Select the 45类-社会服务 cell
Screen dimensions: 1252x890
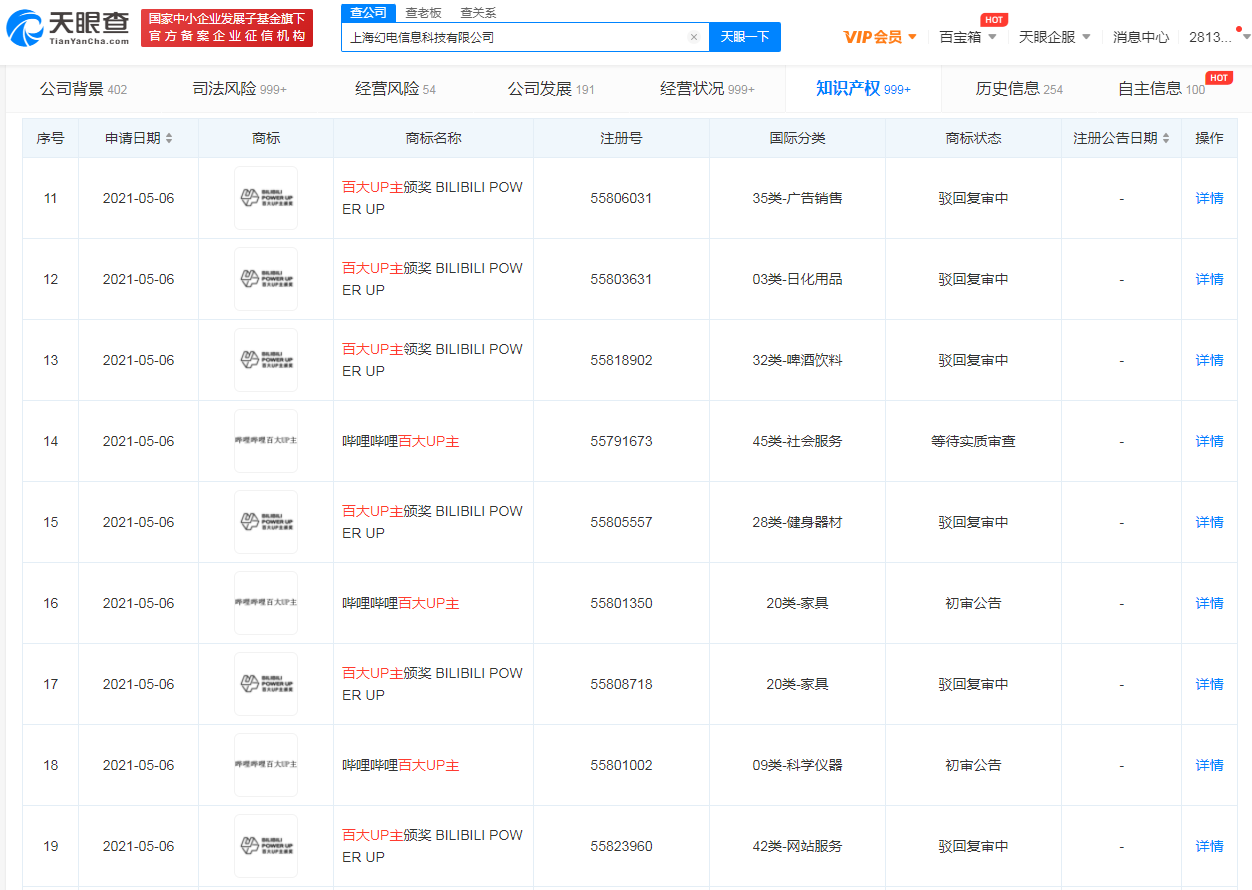click(797, 441)
